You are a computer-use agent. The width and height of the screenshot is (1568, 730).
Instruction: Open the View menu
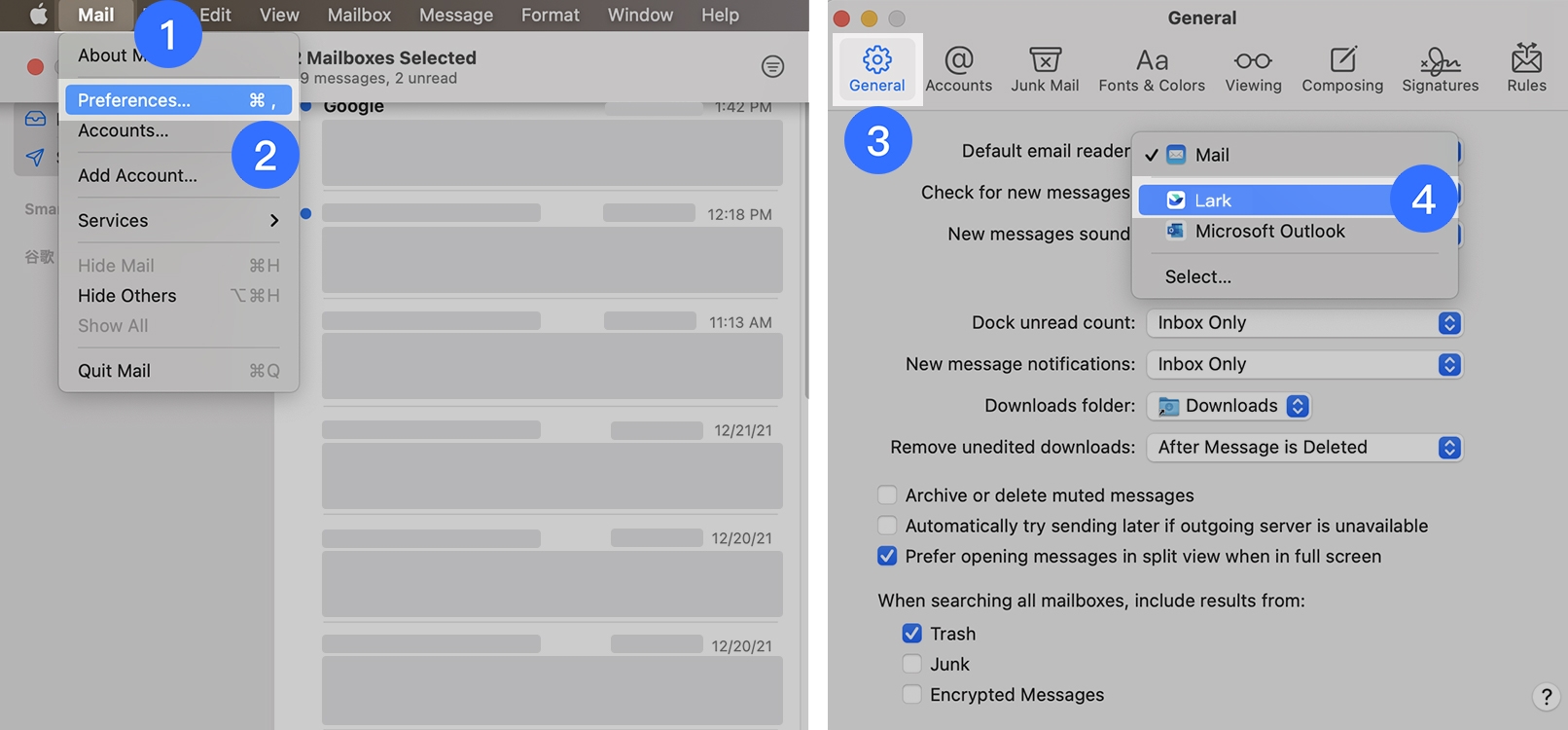tap(279, 15)
